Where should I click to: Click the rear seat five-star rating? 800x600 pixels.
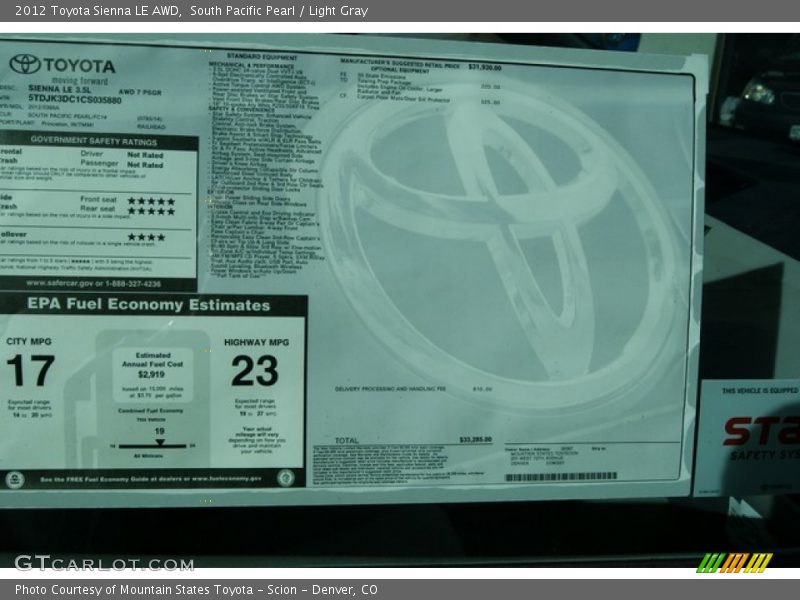click(150, 211)
